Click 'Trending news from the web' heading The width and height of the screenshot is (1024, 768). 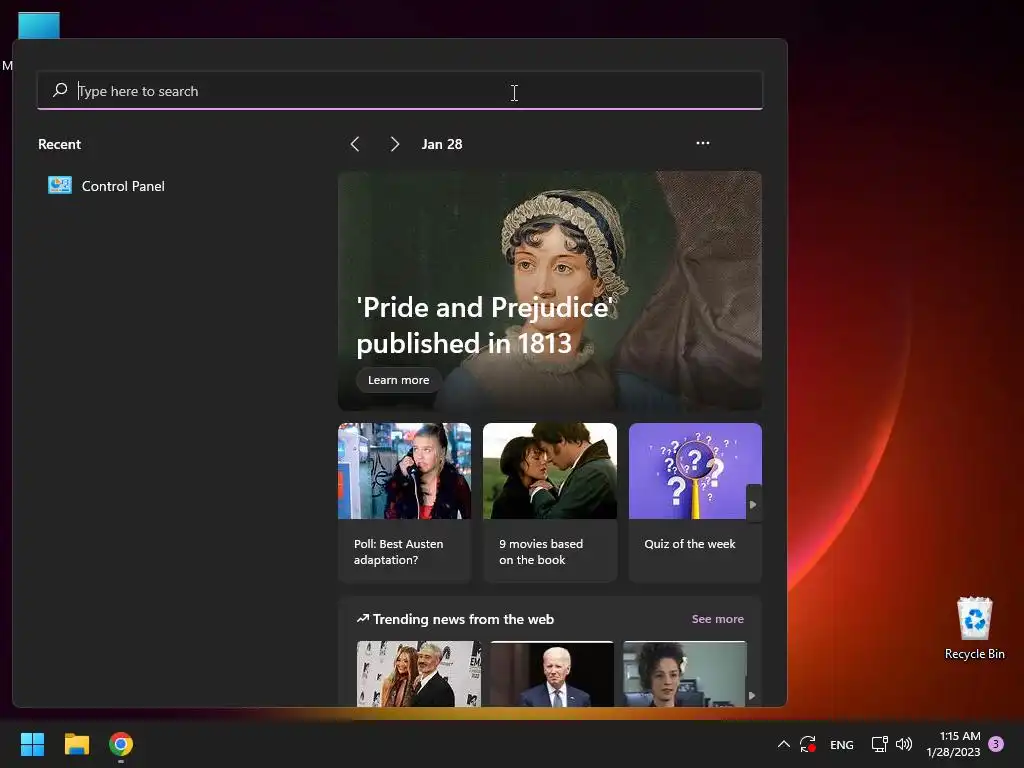pyautogui.click(x=463, y=619)
